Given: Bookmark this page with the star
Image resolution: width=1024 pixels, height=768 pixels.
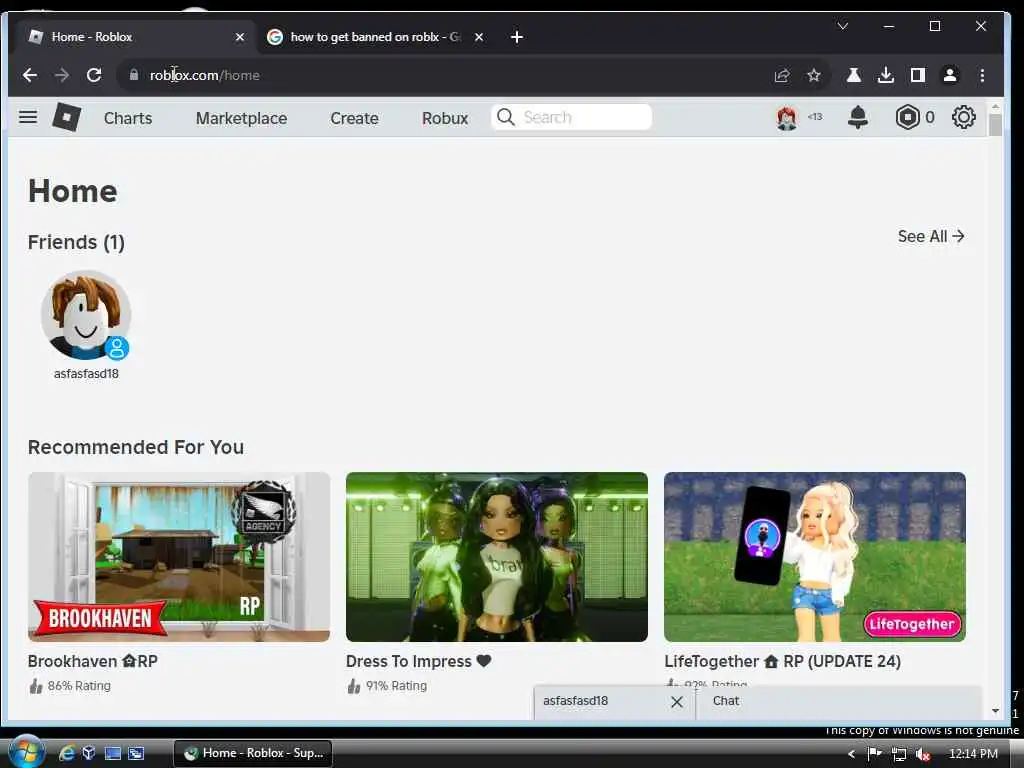Looking at the screenshot, I should click(814, 76).
